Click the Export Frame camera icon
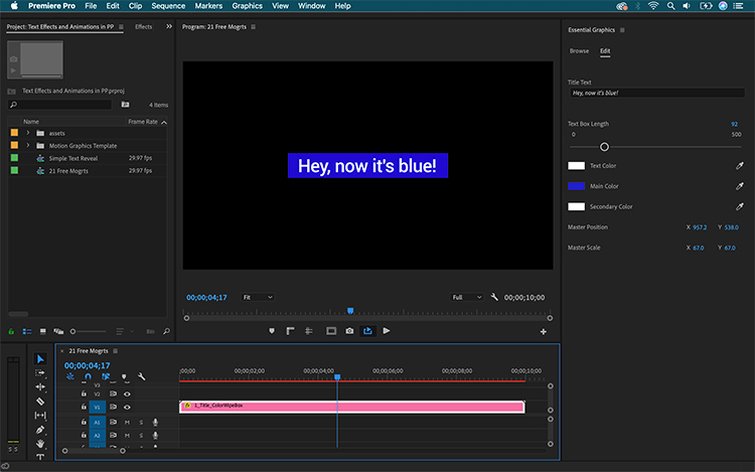The width and height of the screenshot is (755, 472). pos(349,330)
